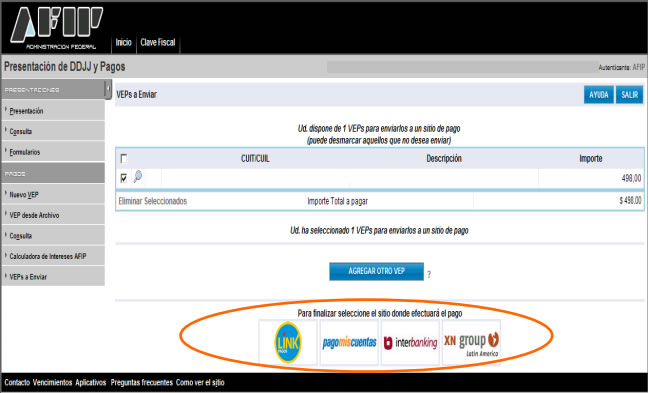Select Nuevo VEP in the sidebar
The image size is (648, 393).
(24, 195)
